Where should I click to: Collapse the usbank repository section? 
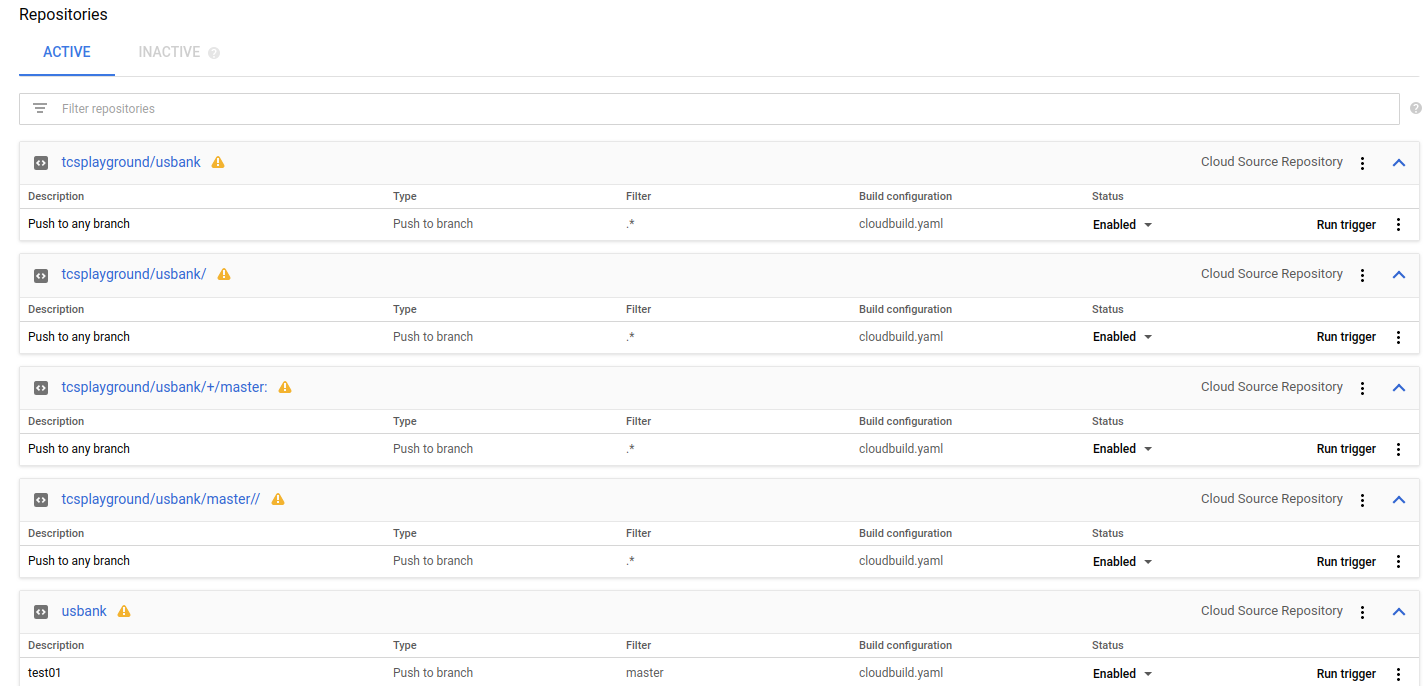point(1399,612)
